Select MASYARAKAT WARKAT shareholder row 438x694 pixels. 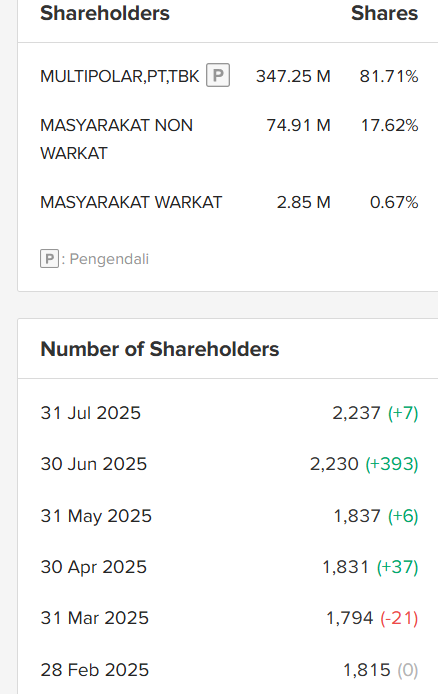tap(229, 202)
